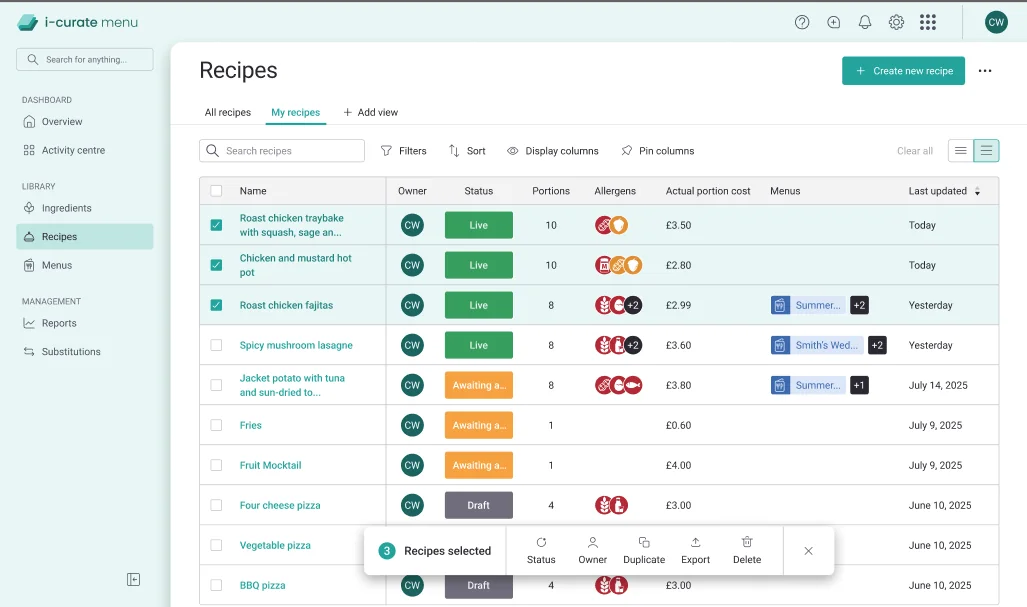Click allergen icons for Roast chicken traybake

pyautogui.click(x=611, y=225)
